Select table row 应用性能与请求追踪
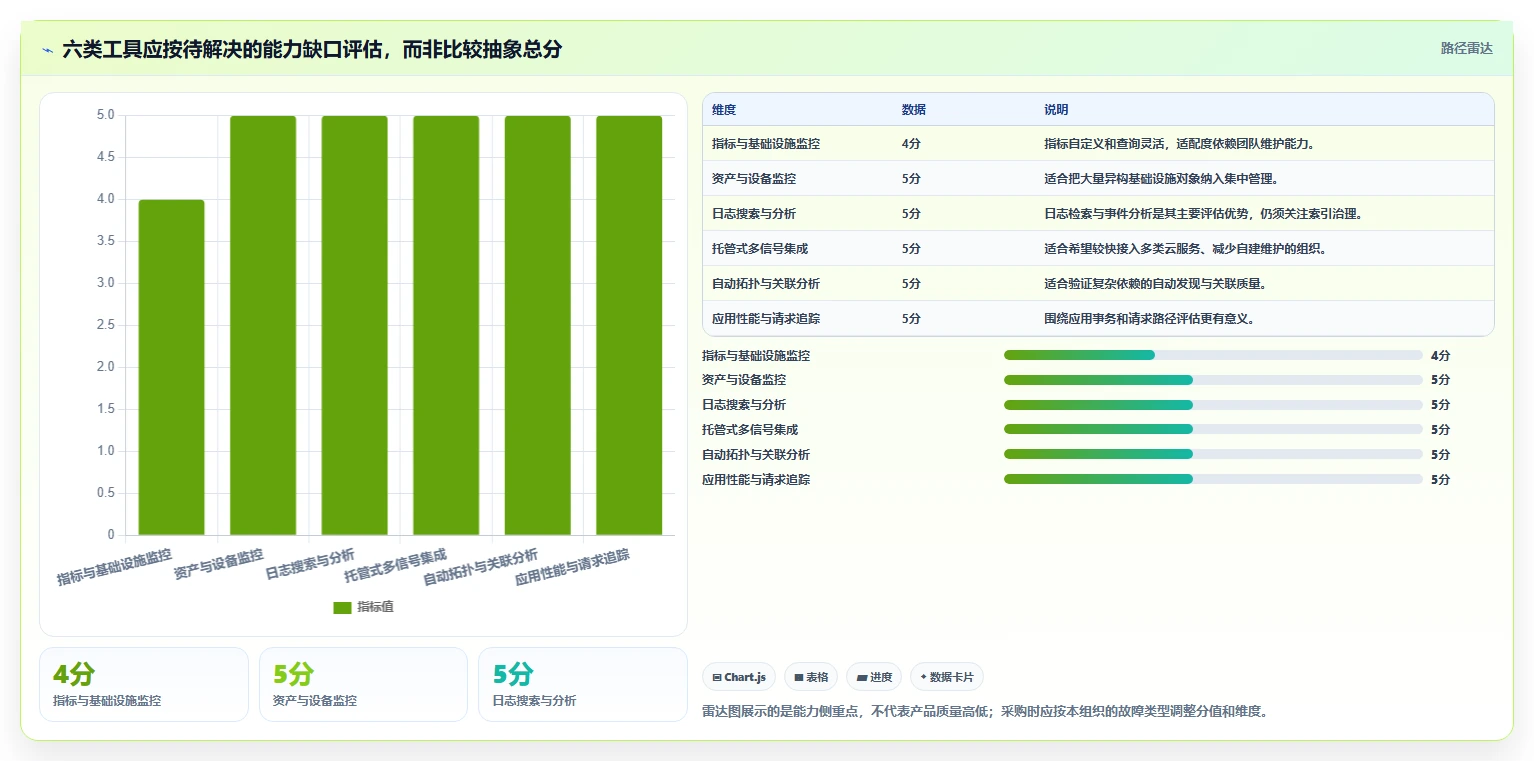Viewport: 1534px width, 761px height. (1098, 318)
